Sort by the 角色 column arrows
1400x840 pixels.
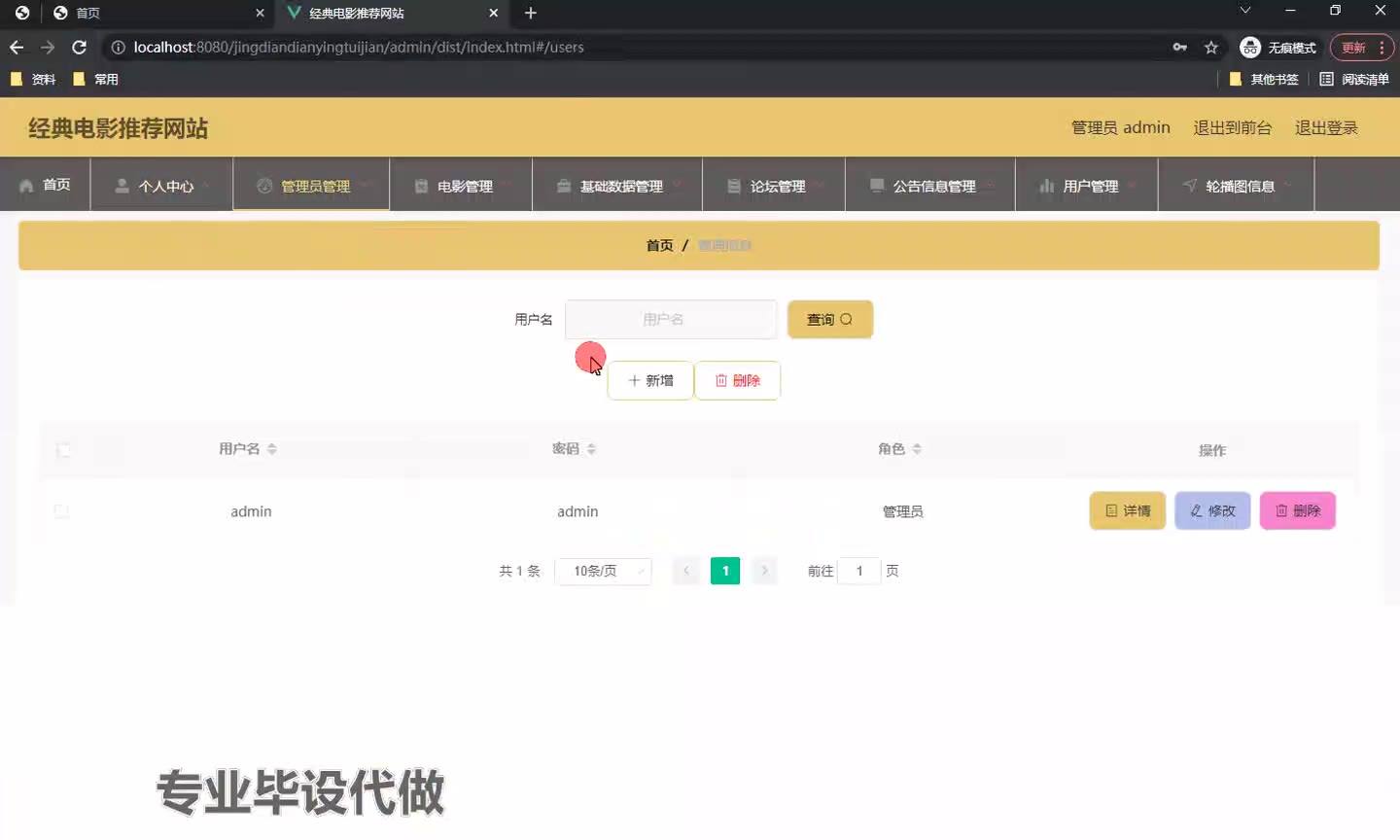click(x=917, y=448)
